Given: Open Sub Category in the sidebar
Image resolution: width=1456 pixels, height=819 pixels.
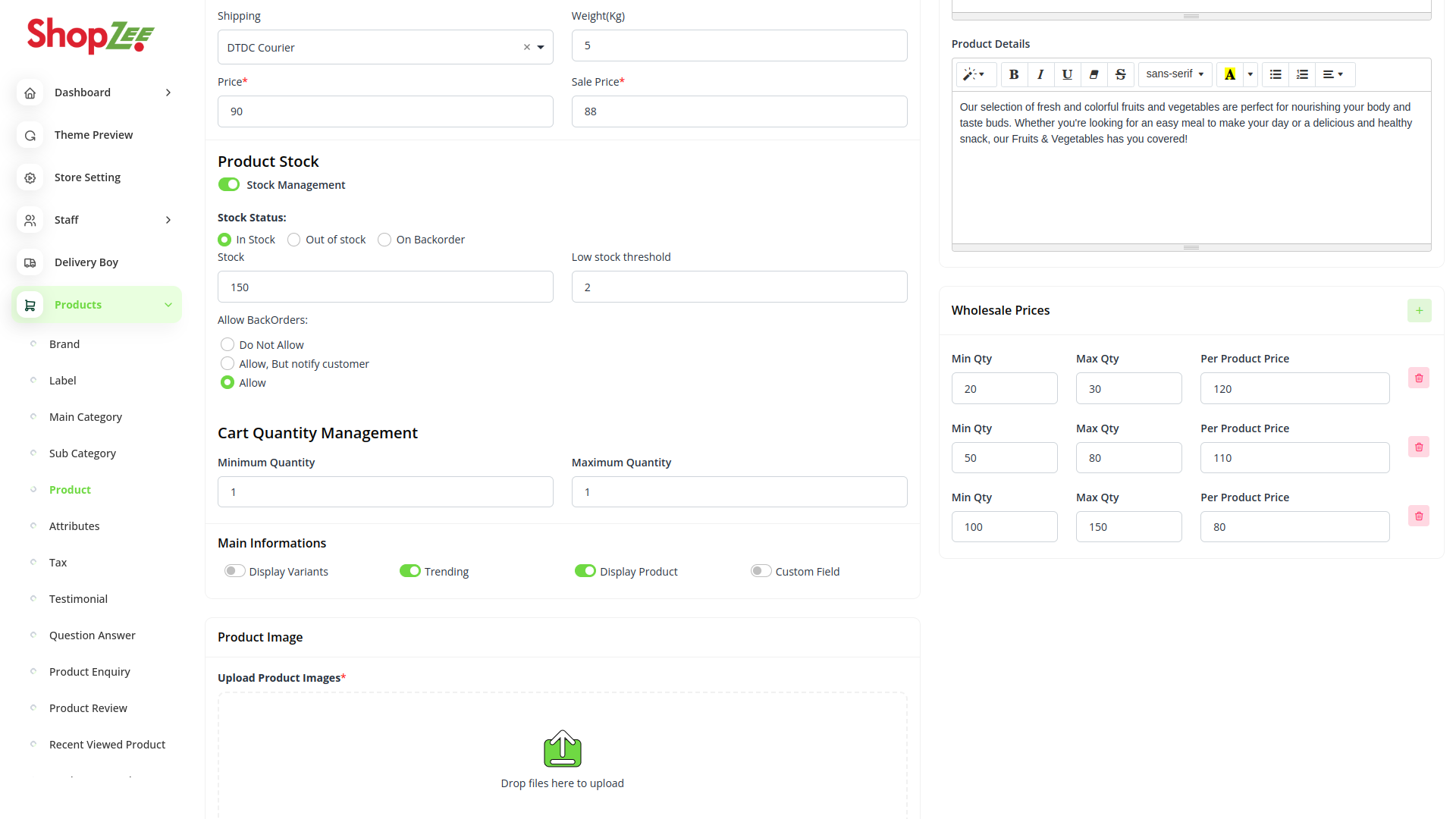Looking at the screenshot, I should [82, 453].
